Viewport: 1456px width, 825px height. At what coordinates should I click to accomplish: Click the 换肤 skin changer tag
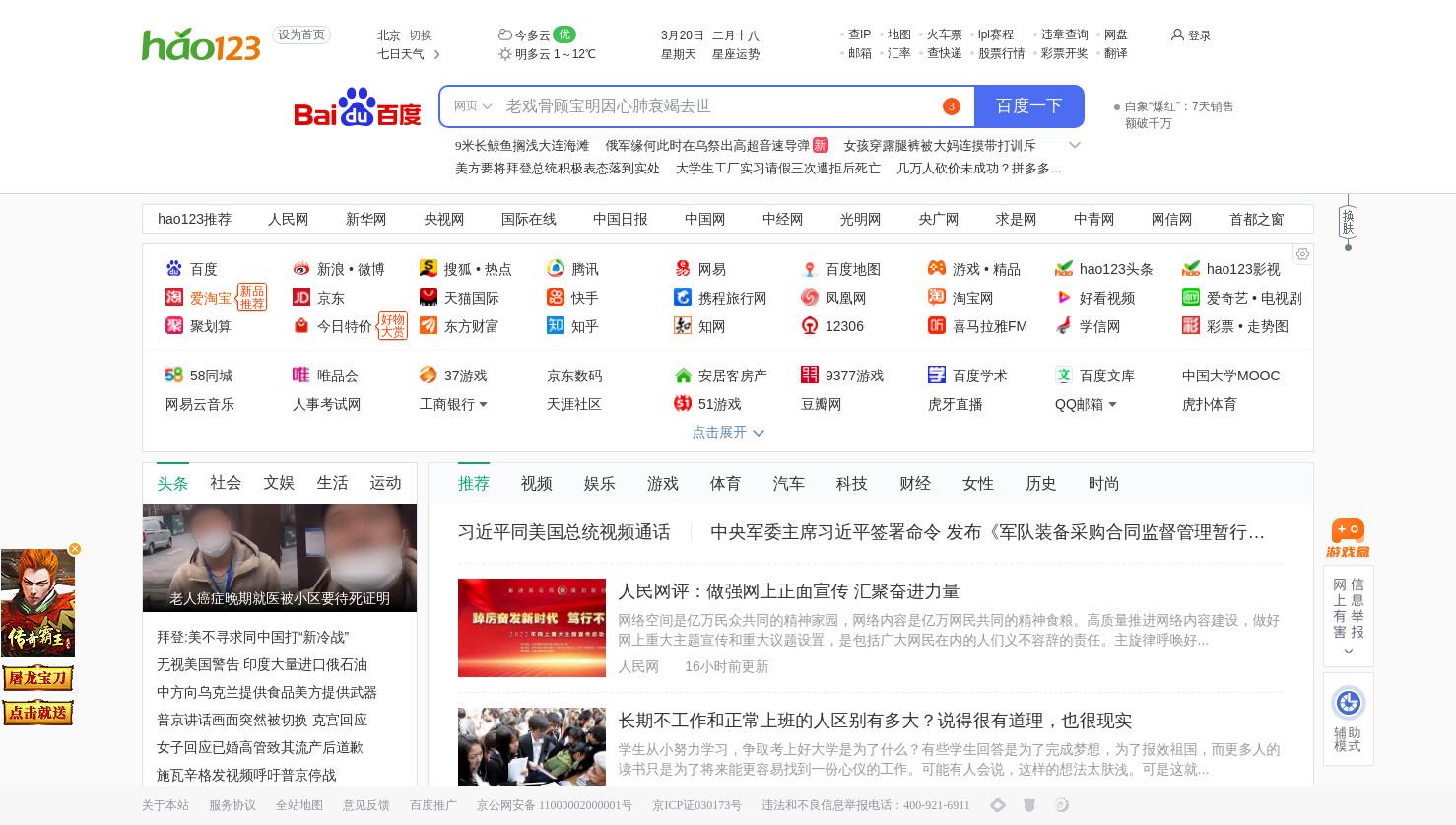[x=1348, y=222]
